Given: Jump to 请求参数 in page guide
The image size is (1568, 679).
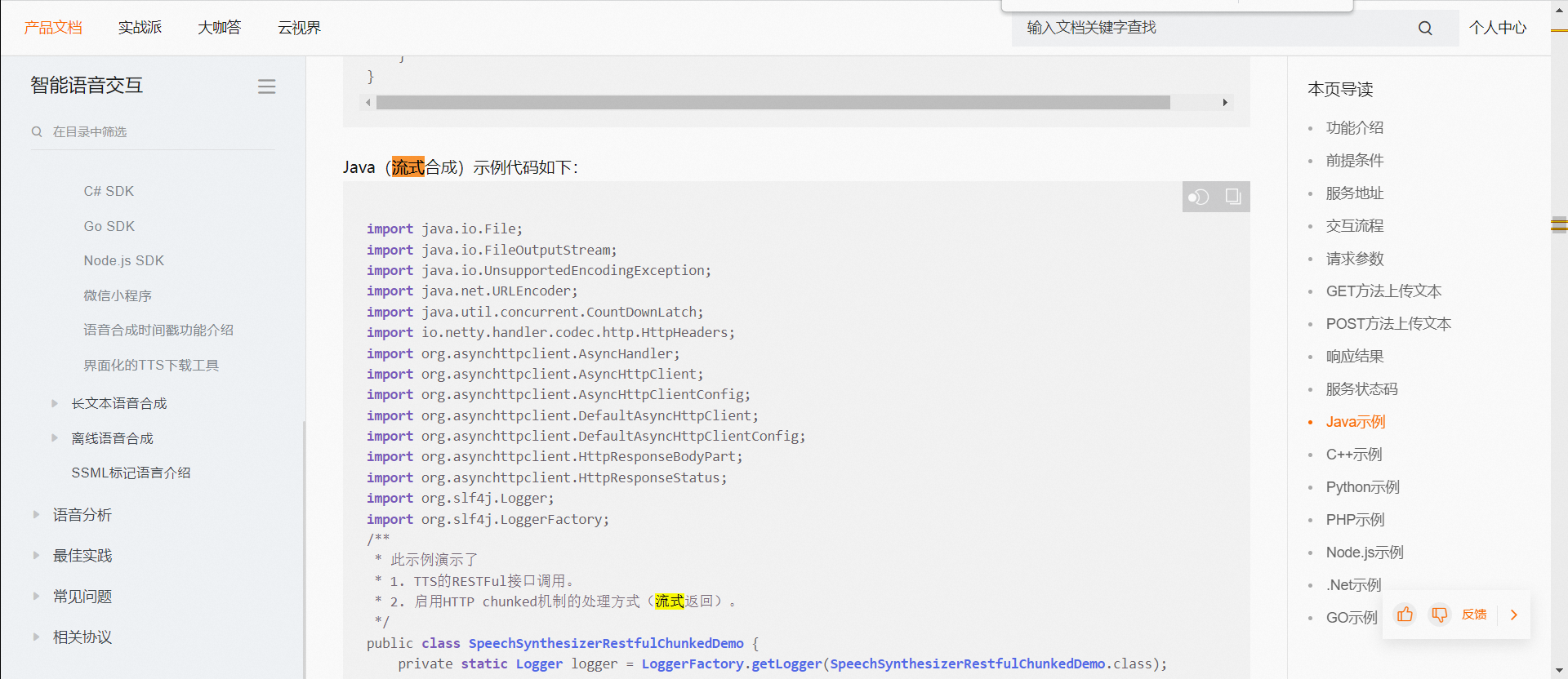Looking at the screenshot, I should click(x=1355, y=259).
